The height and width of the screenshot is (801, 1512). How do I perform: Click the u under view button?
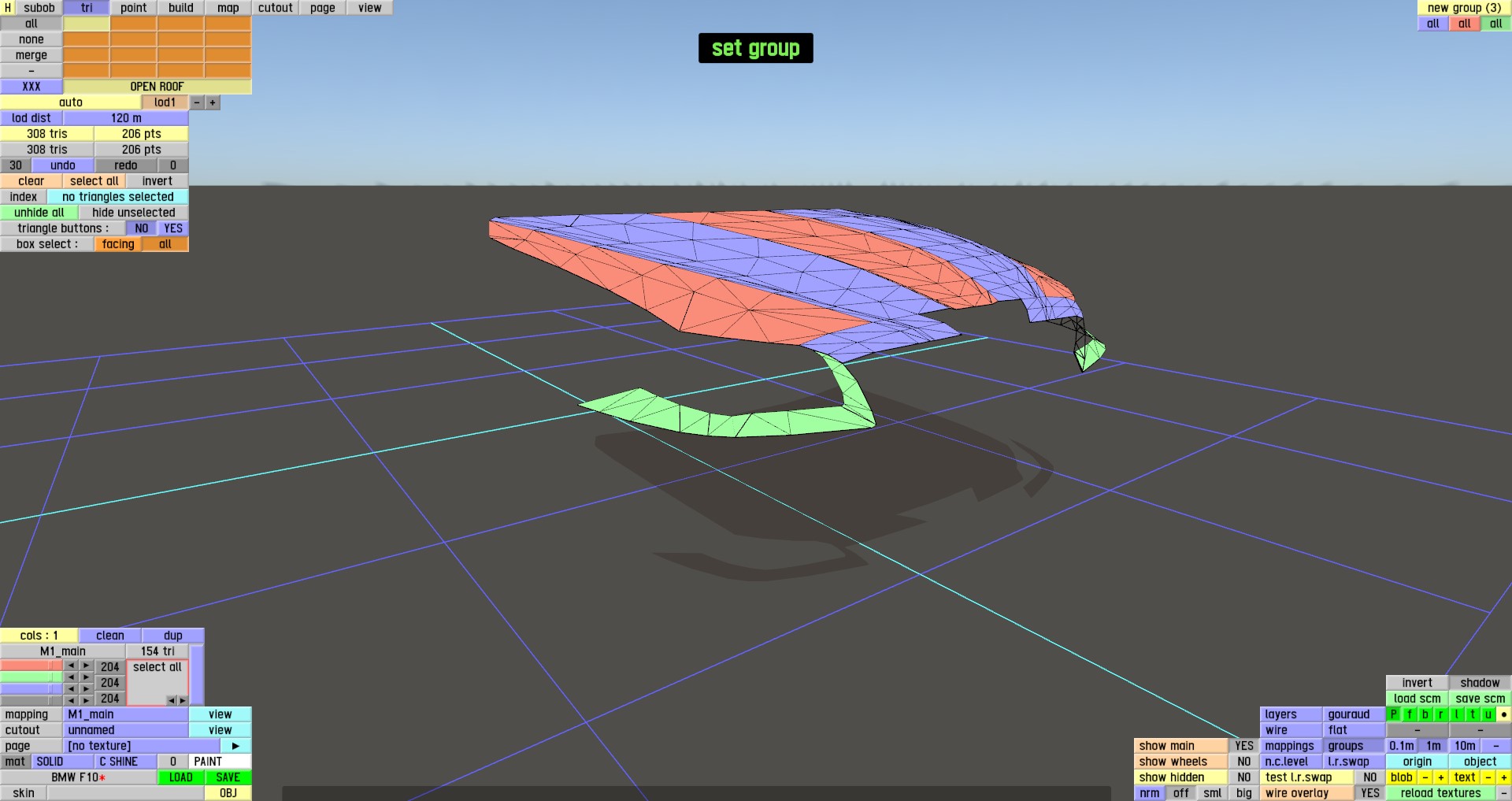coord(1488,714)
